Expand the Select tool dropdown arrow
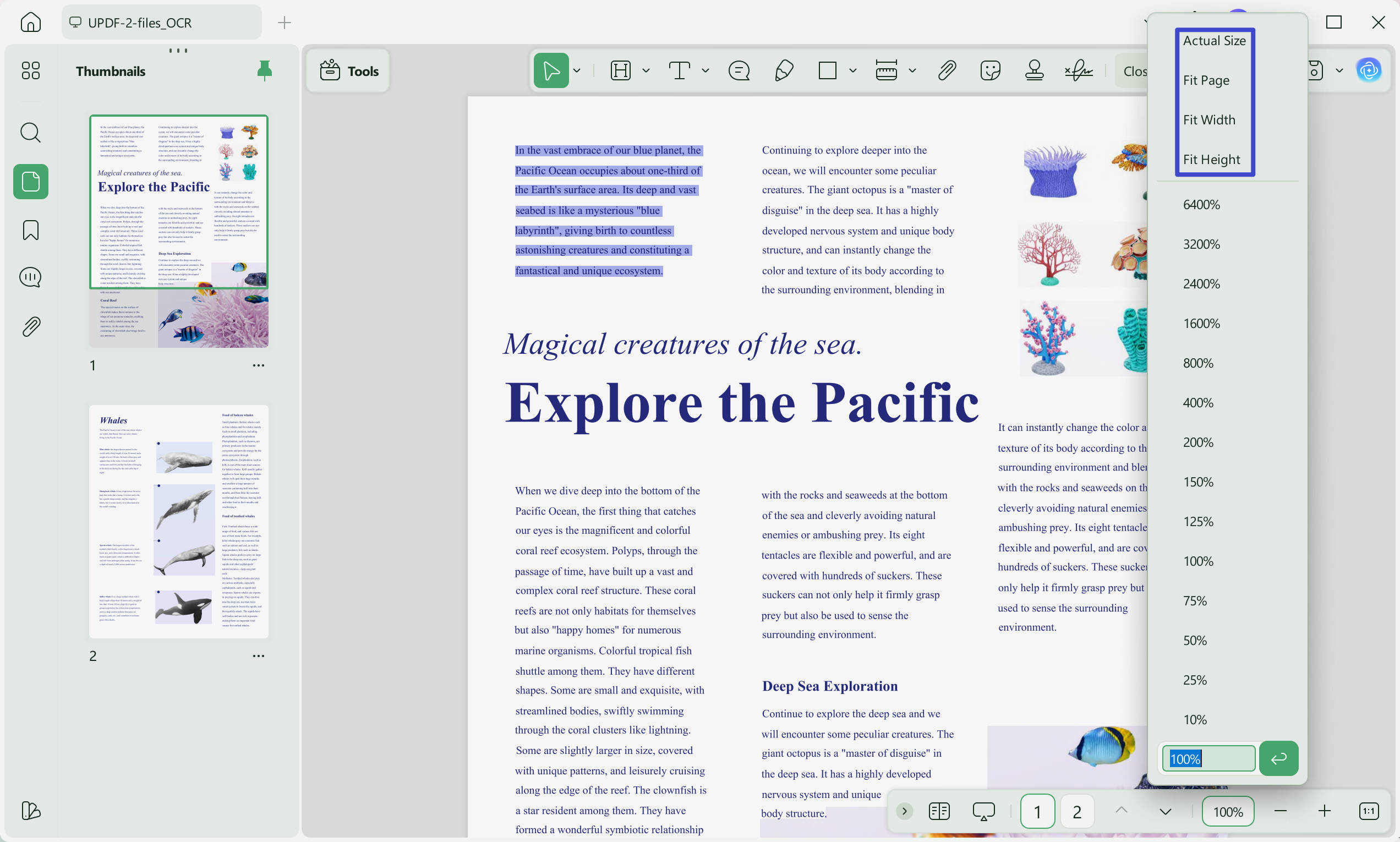The width and height of the screenshot is (1400, 842). pos(577,71)
